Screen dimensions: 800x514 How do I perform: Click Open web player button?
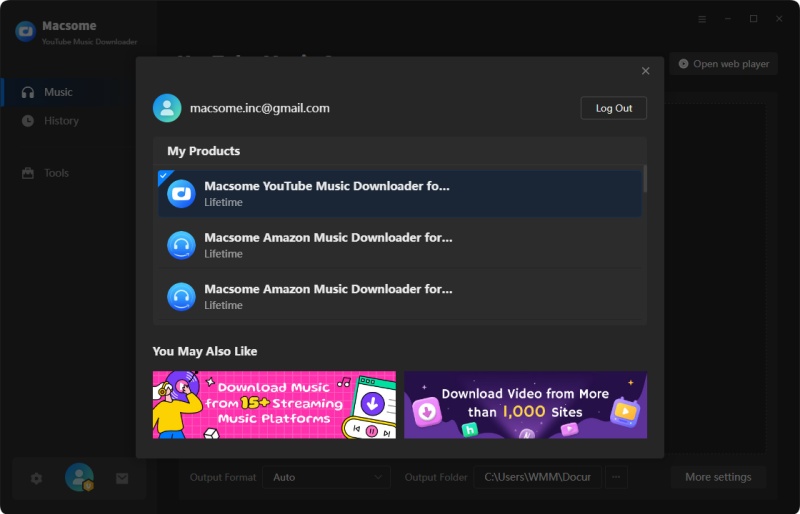pyautogui.click(x=723, y=64)
